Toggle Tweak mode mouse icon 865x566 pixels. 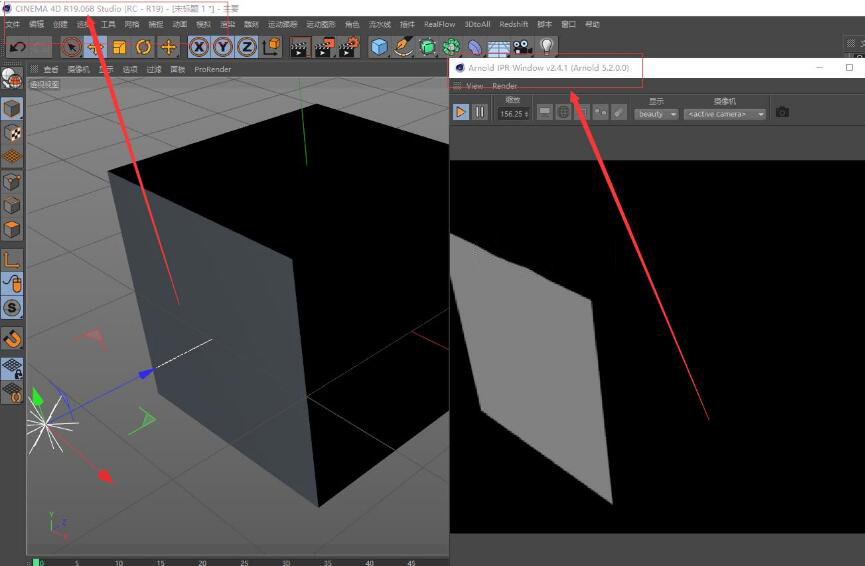tap(12, 284)
